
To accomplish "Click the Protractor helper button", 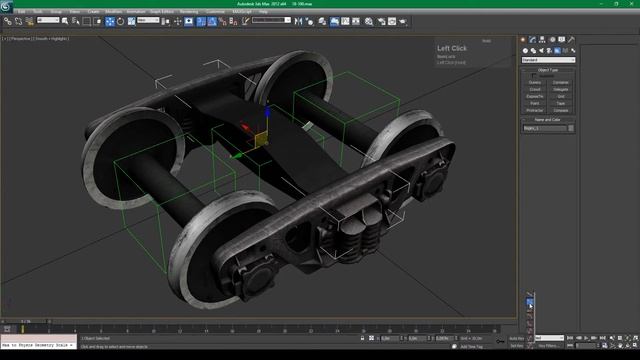I will [535, 110].
